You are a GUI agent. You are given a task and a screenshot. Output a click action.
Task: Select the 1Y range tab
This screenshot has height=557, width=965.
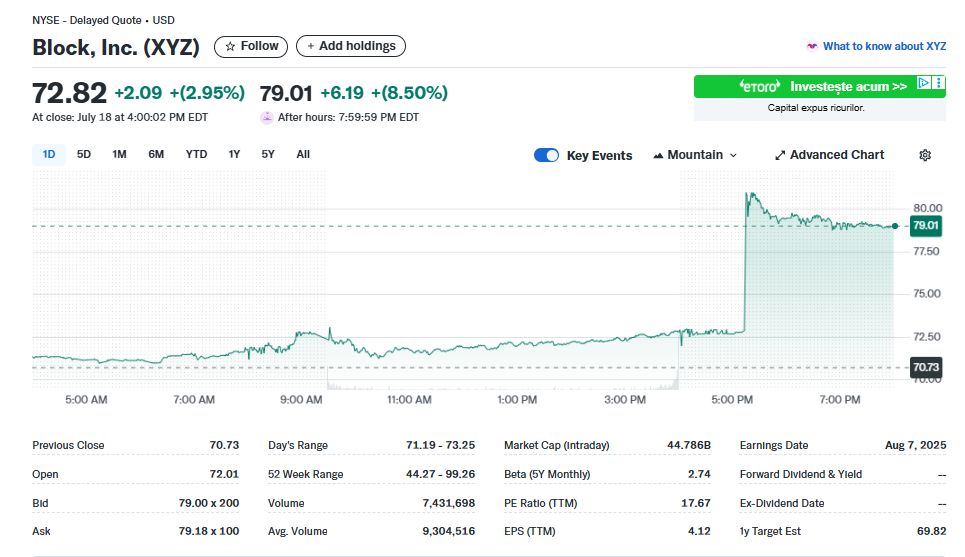pos(234,154)
